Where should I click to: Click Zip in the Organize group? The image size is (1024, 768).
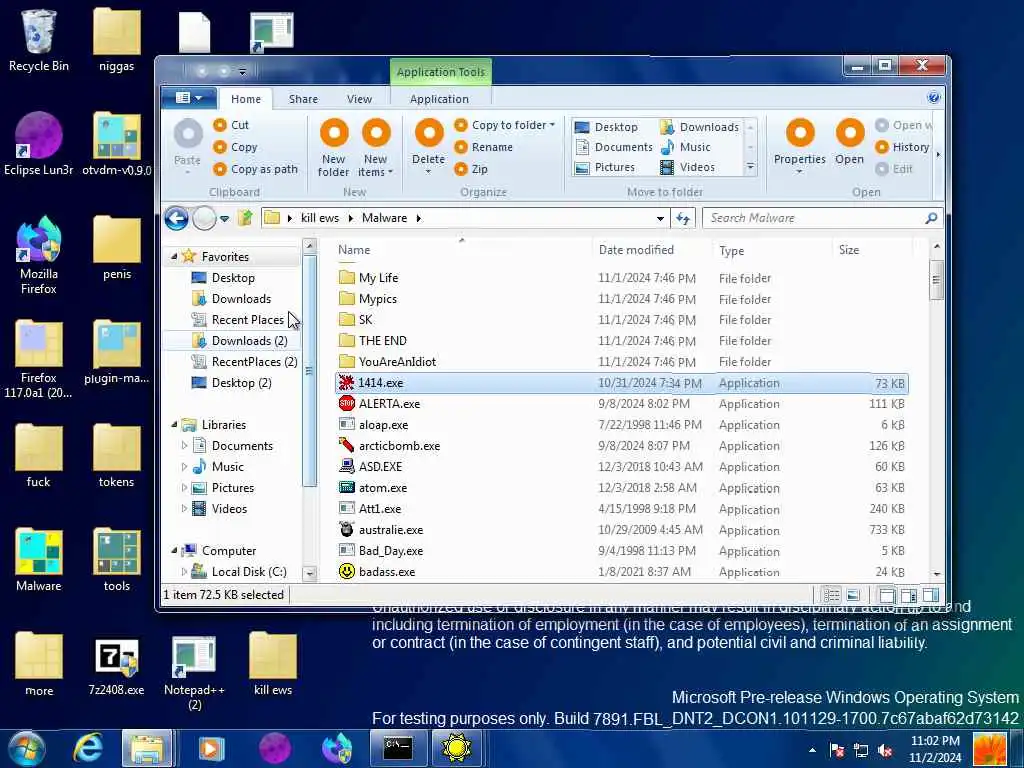point(472,169)
